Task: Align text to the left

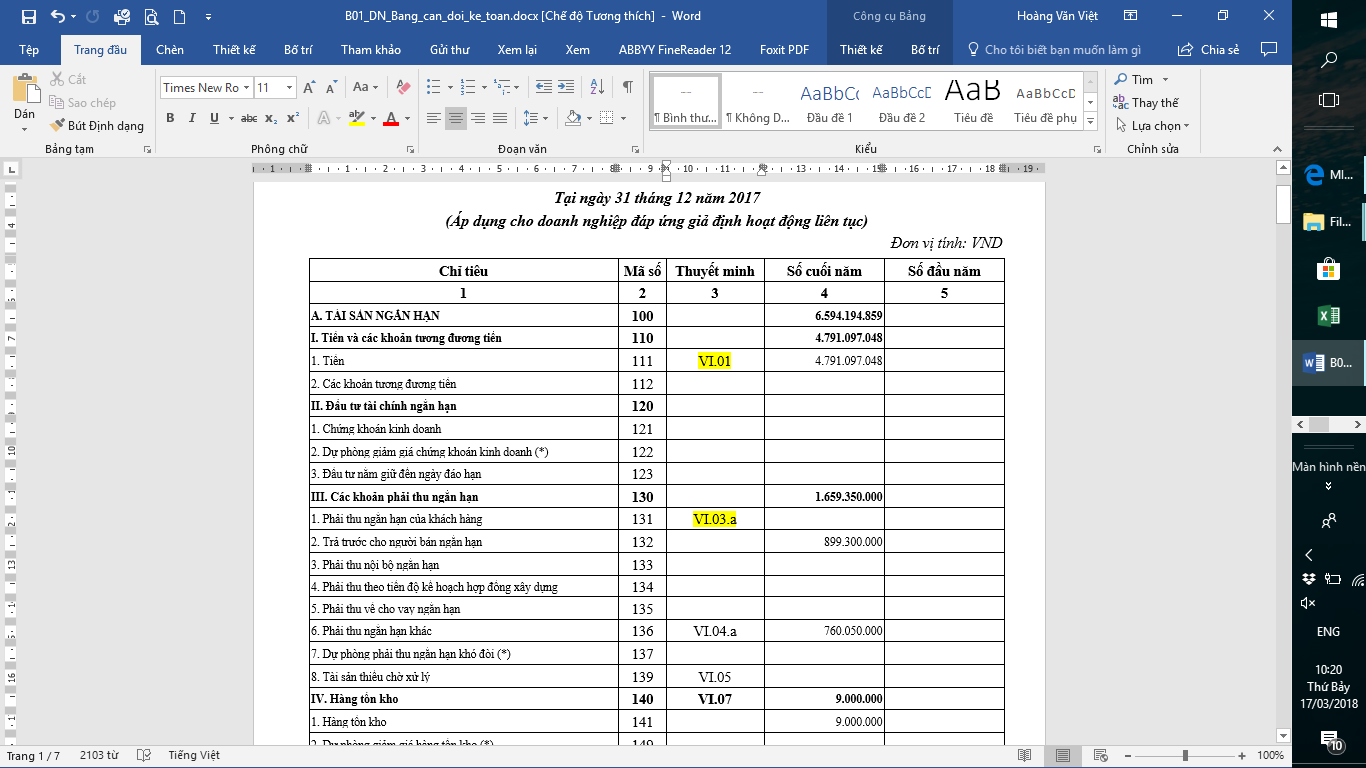Action: point(434,118)
